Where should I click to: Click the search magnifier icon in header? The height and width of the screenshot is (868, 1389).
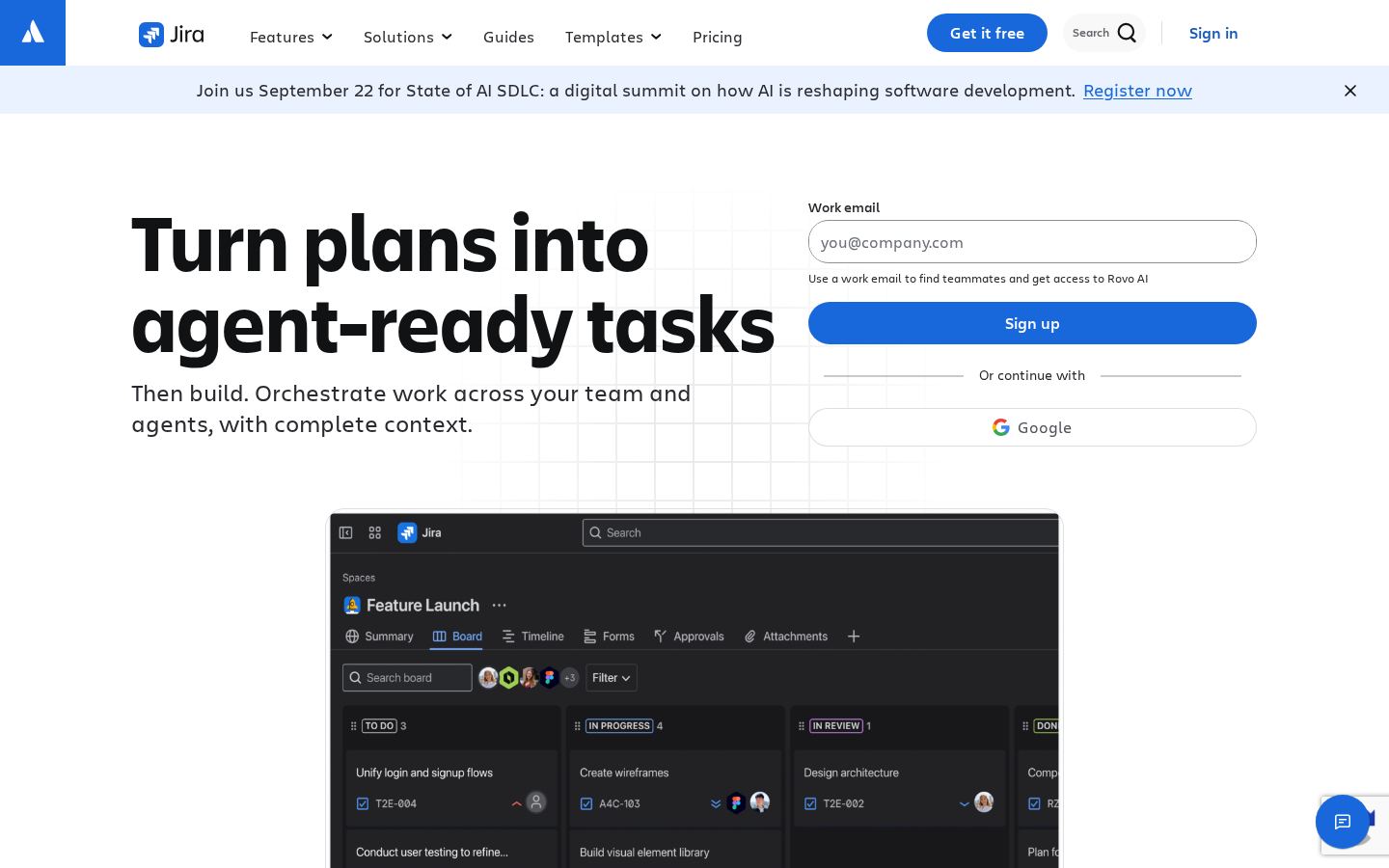pyautogui.click(x=1127, y=33)
